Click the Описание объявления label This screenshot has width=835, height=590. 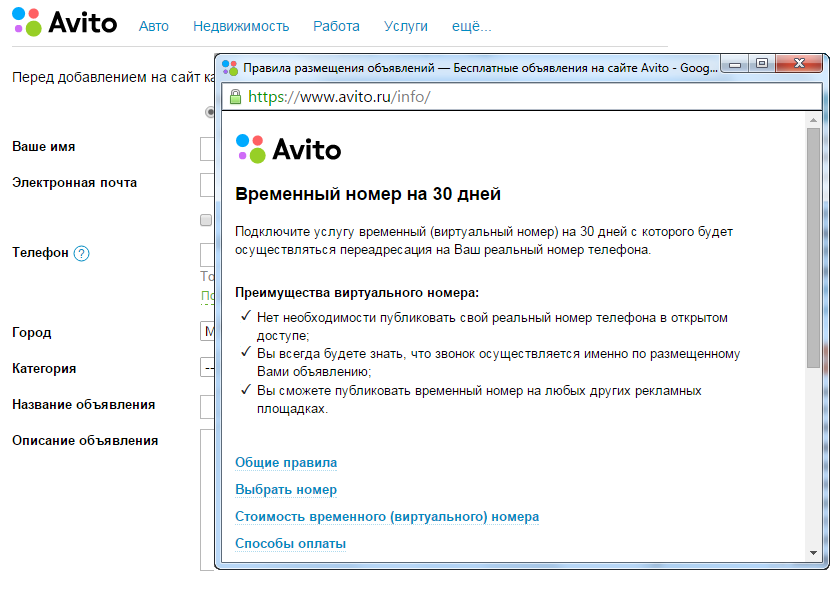coord(85,441)
